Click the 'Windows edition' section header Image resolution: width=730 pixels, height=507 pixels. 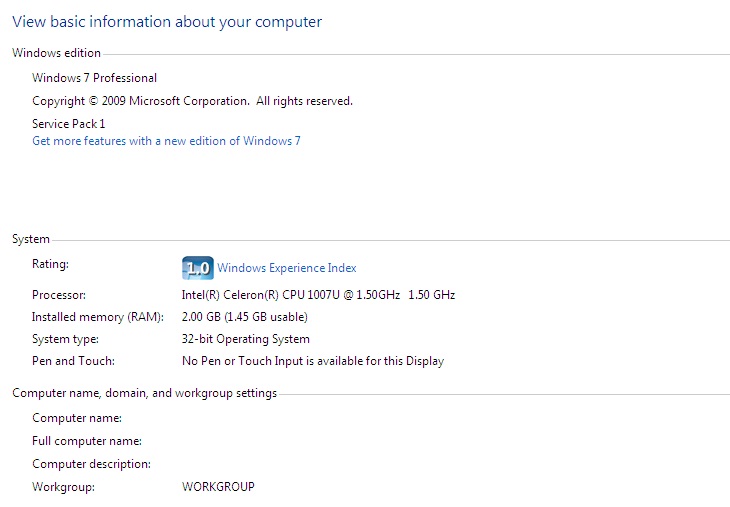56,53
